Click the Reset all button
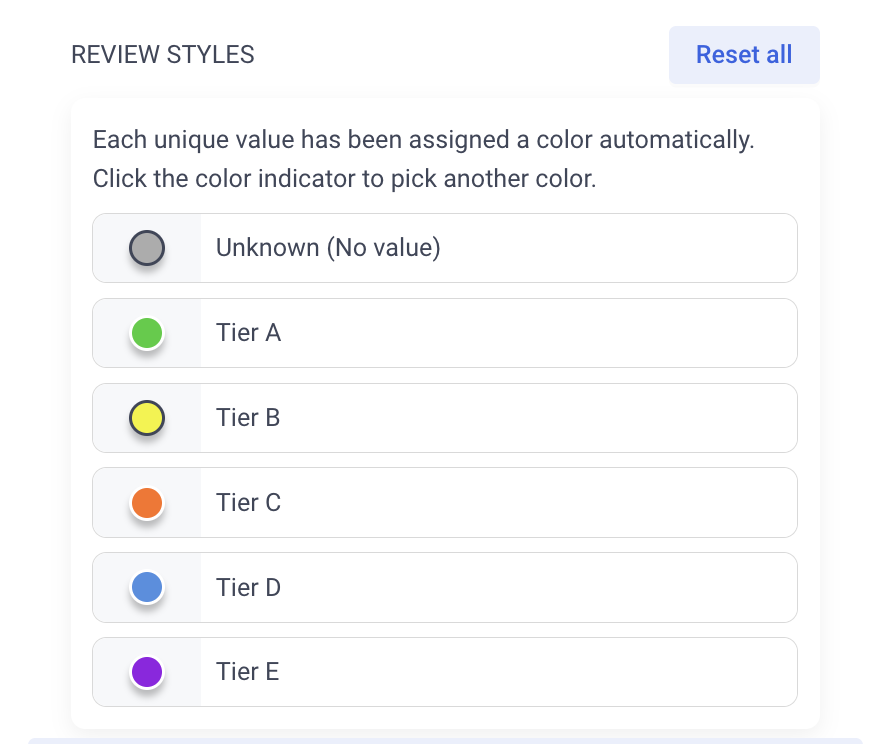Image resolution: width=892 pixels, height=744 pixels. (x=744, y=55)
